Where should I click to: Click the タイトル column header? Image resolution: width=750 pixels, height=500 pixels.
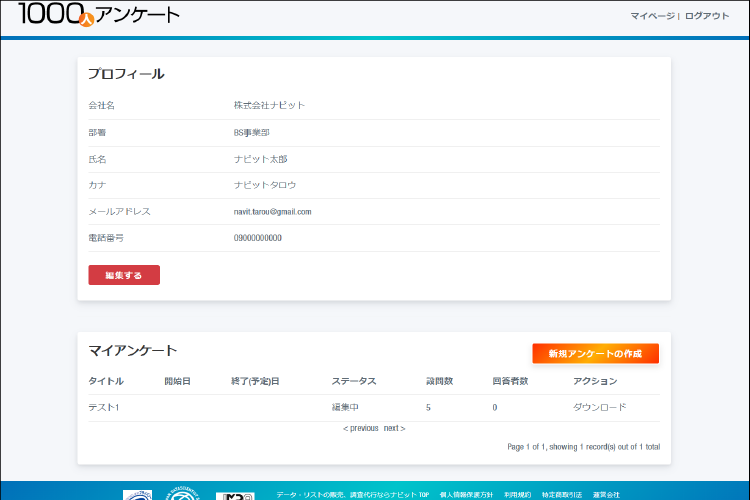pos(106,381)
